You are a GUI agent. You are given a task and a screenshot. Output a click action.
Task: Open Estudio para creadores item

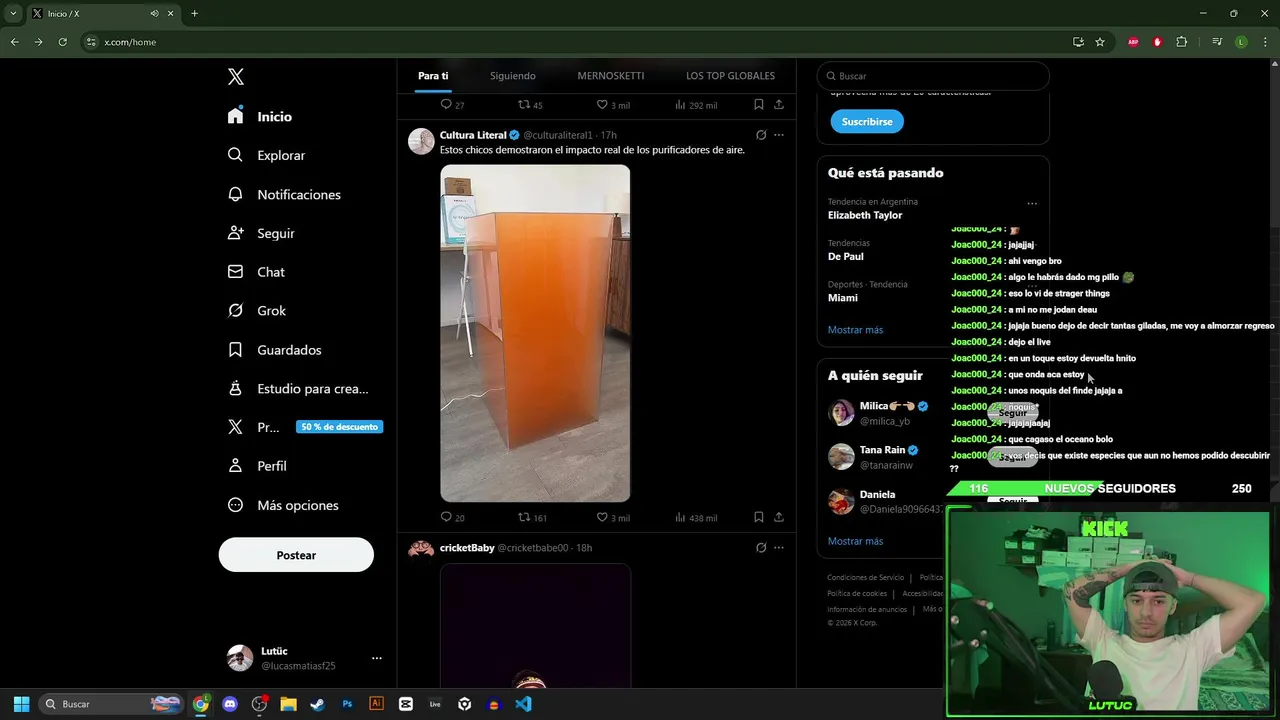tap(298, 388)
